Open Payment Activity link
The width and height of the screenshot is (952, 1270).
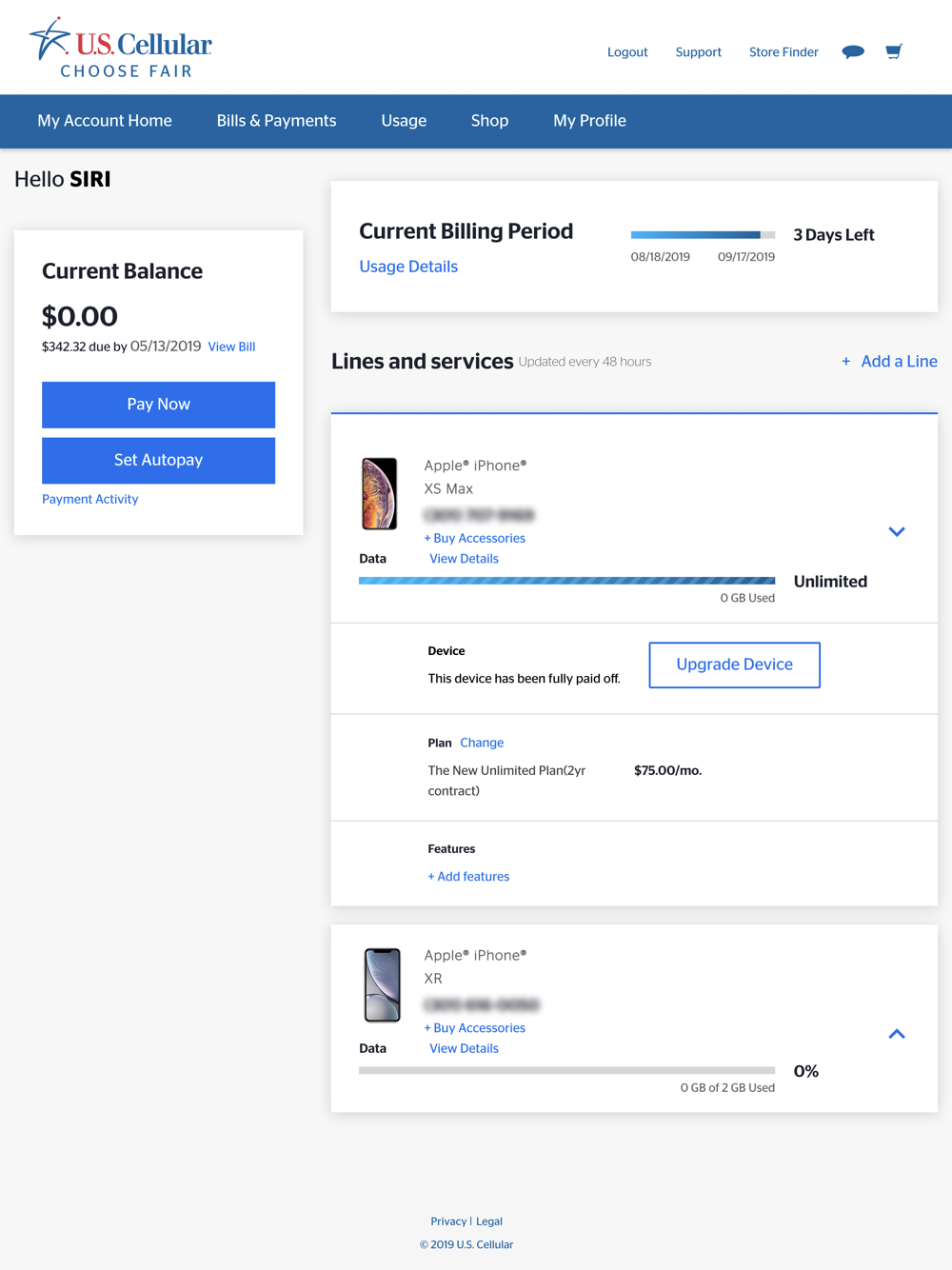[x=89, y=499]
